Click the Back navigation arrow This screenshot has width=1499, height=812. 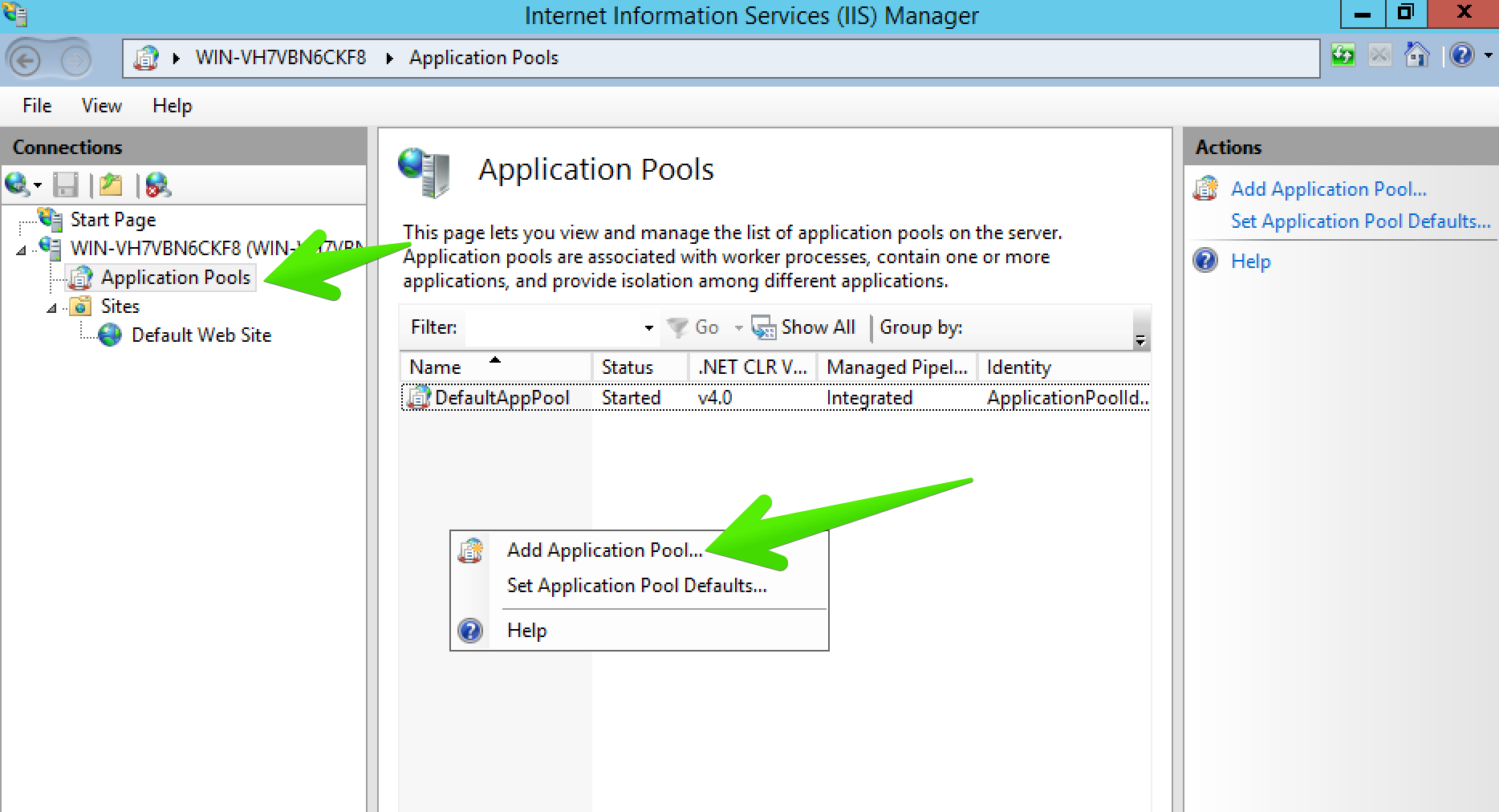point(25,59)
